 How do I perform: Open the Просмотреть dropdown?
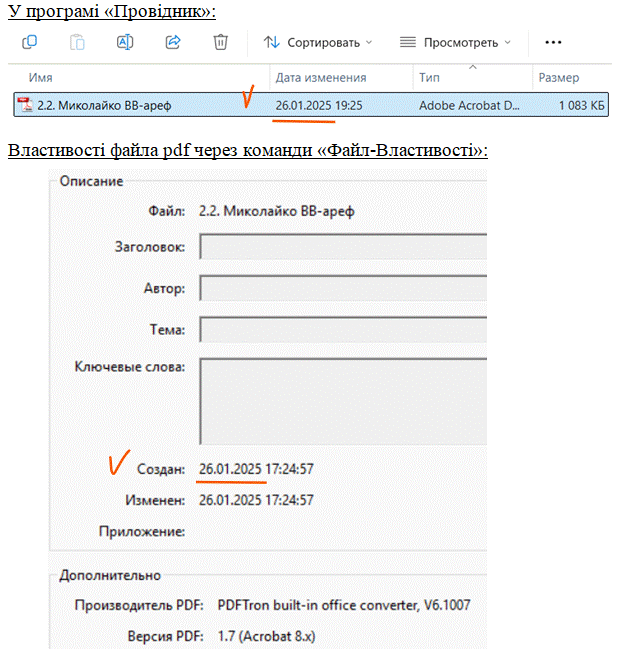(x=455, y=43)
